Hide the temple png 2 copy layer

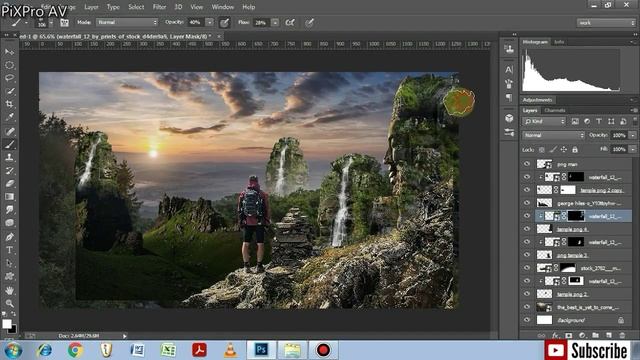(527, 190)
